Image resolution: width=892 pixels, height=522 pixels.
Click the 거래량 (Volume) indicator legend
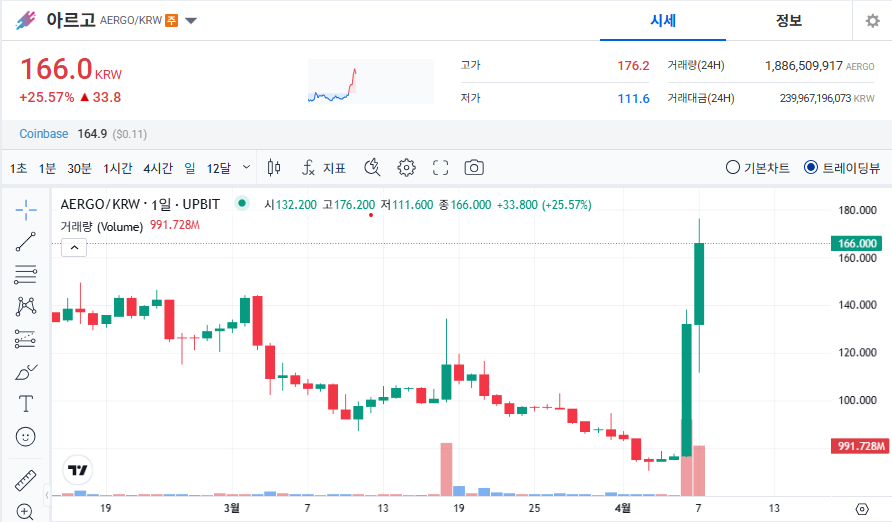coord(101,226)
